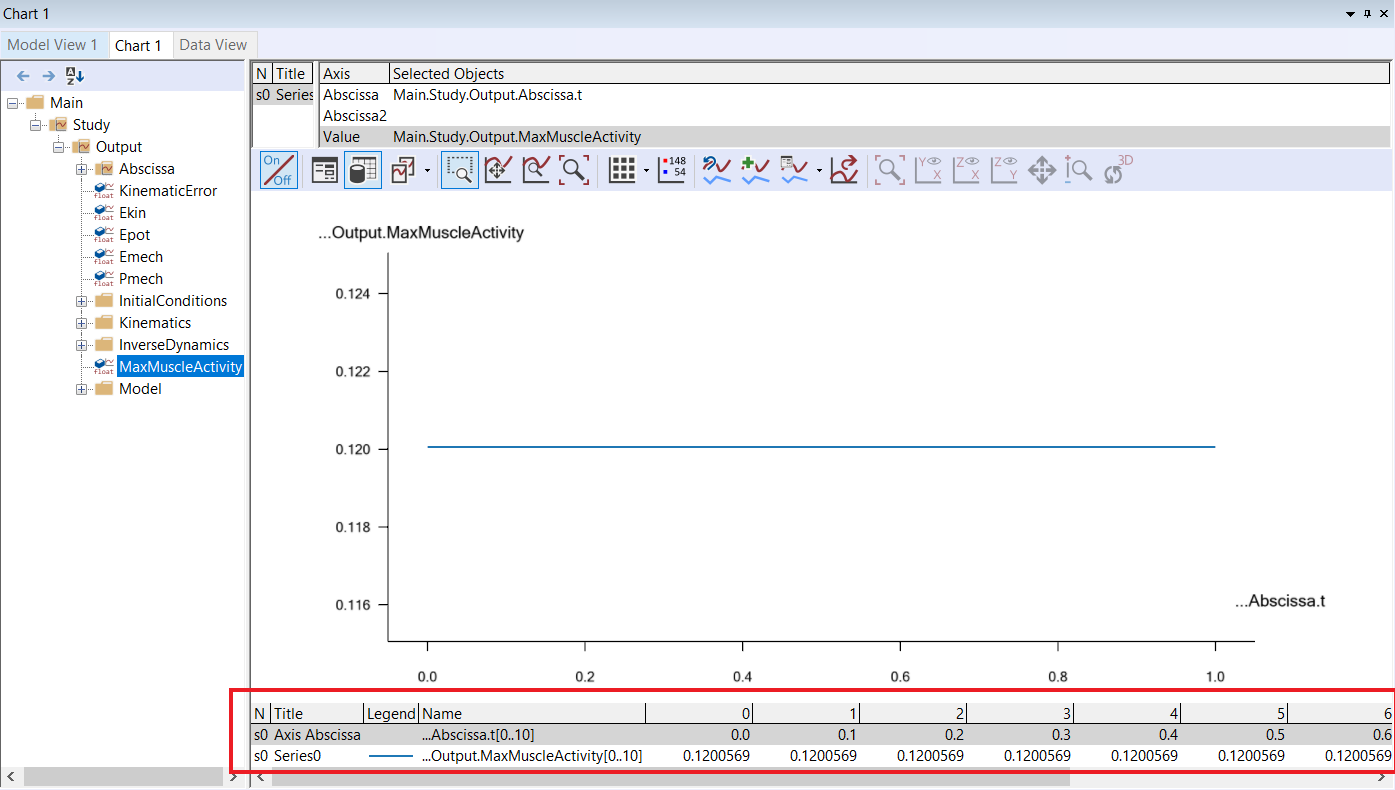Click the A-Z sort icon

(x=76, y=75)
